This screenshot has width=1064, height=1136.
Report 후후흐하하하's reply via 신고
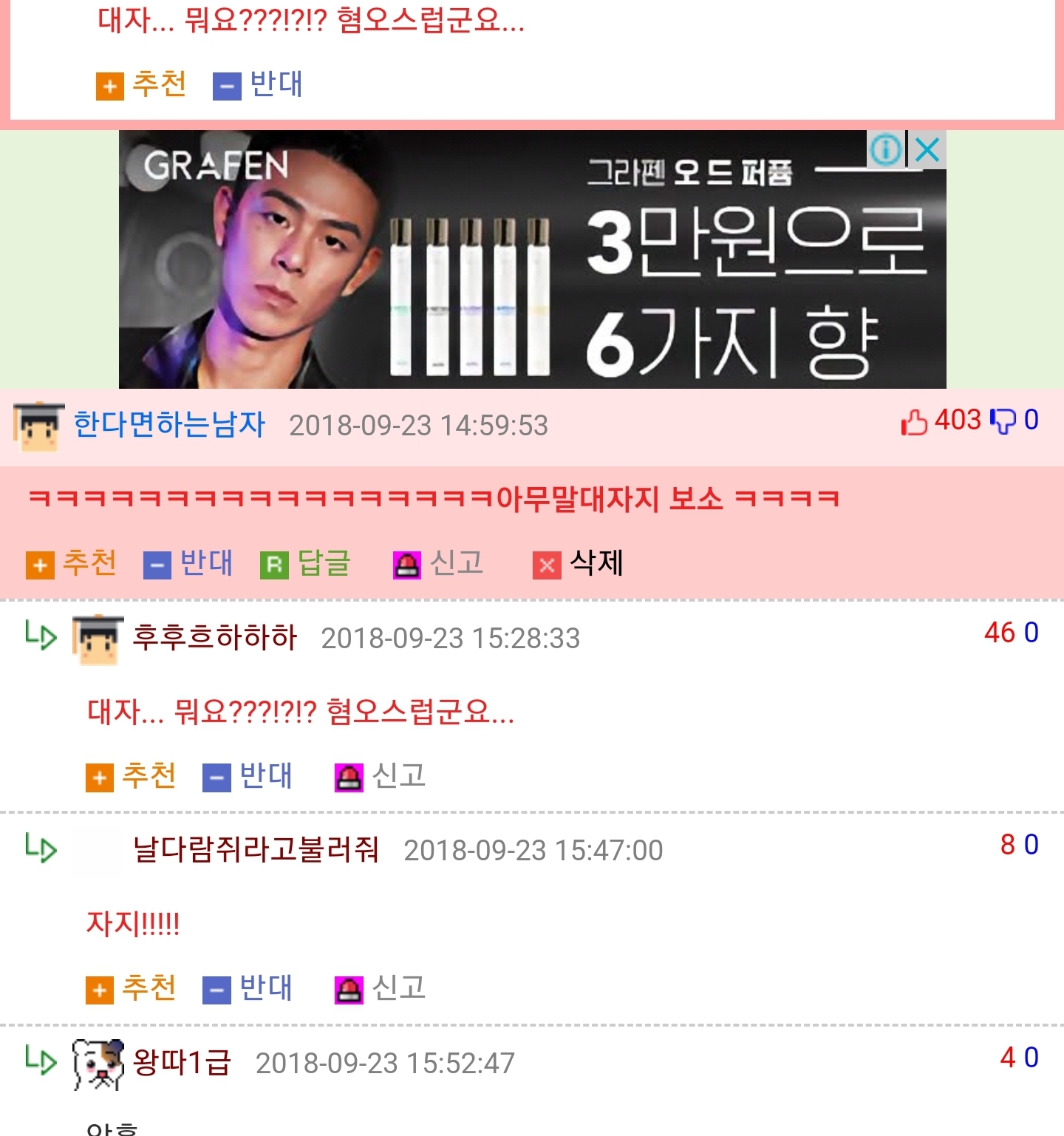pos(381,777)
